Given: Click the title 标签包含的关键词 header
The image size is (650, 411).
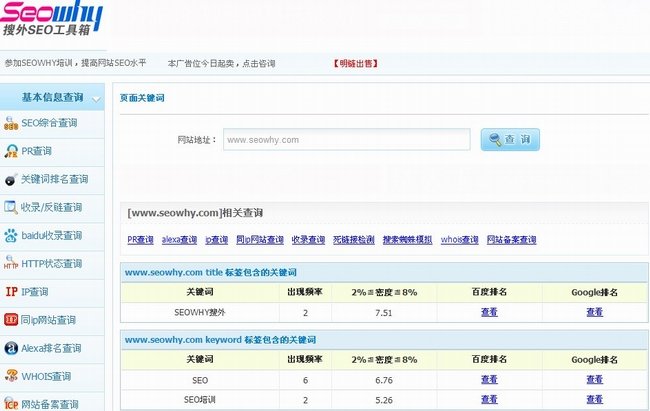Looking at the screenshot, I should [x=211, y=272].
